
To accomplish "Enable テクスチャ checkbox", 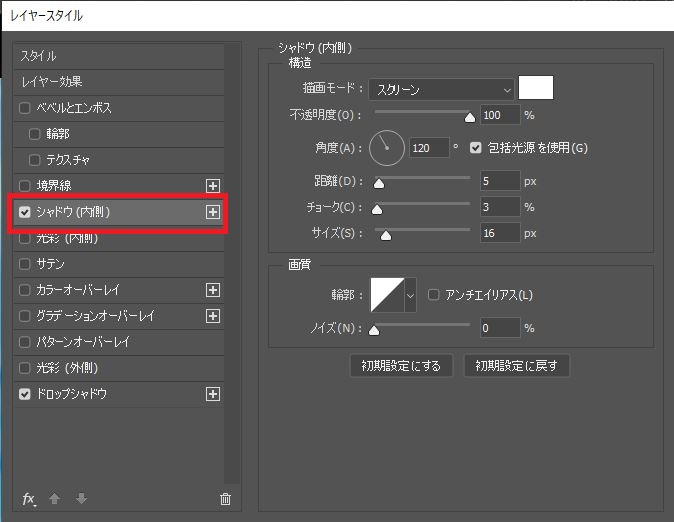I will click(34, 160).
